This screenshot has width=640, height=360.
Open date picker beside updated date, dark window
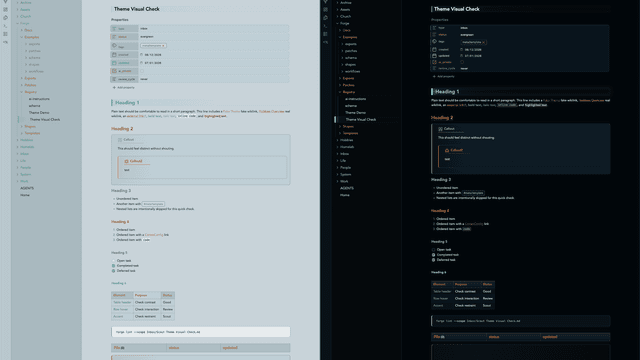pyautogui.click(x=462, y=56)
